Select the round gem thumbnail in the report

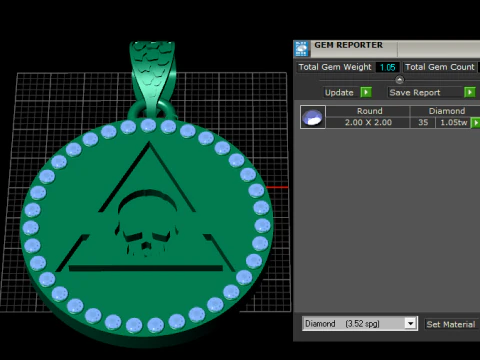coord(313,117)
